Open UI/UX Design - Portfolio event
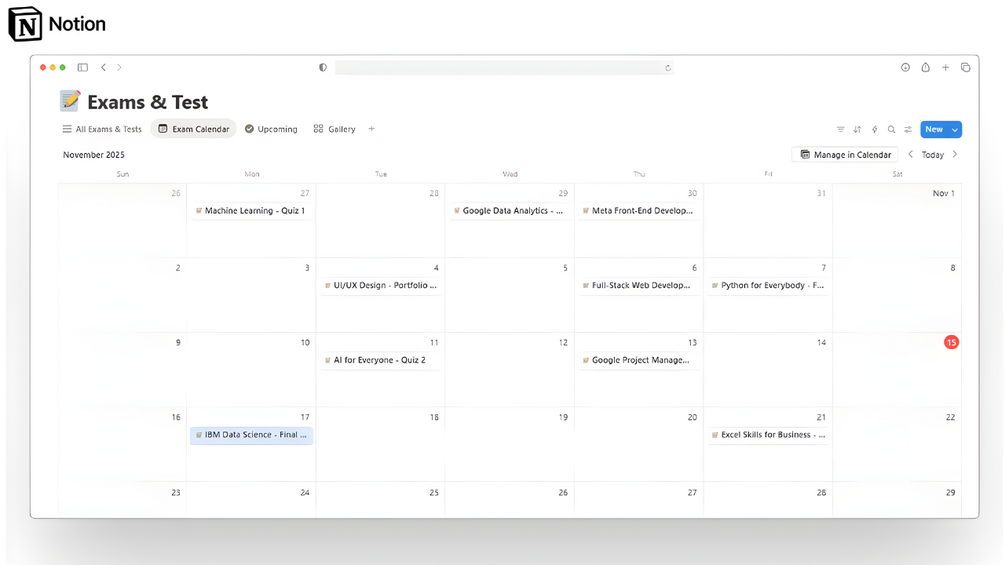 tap(381, 286)
